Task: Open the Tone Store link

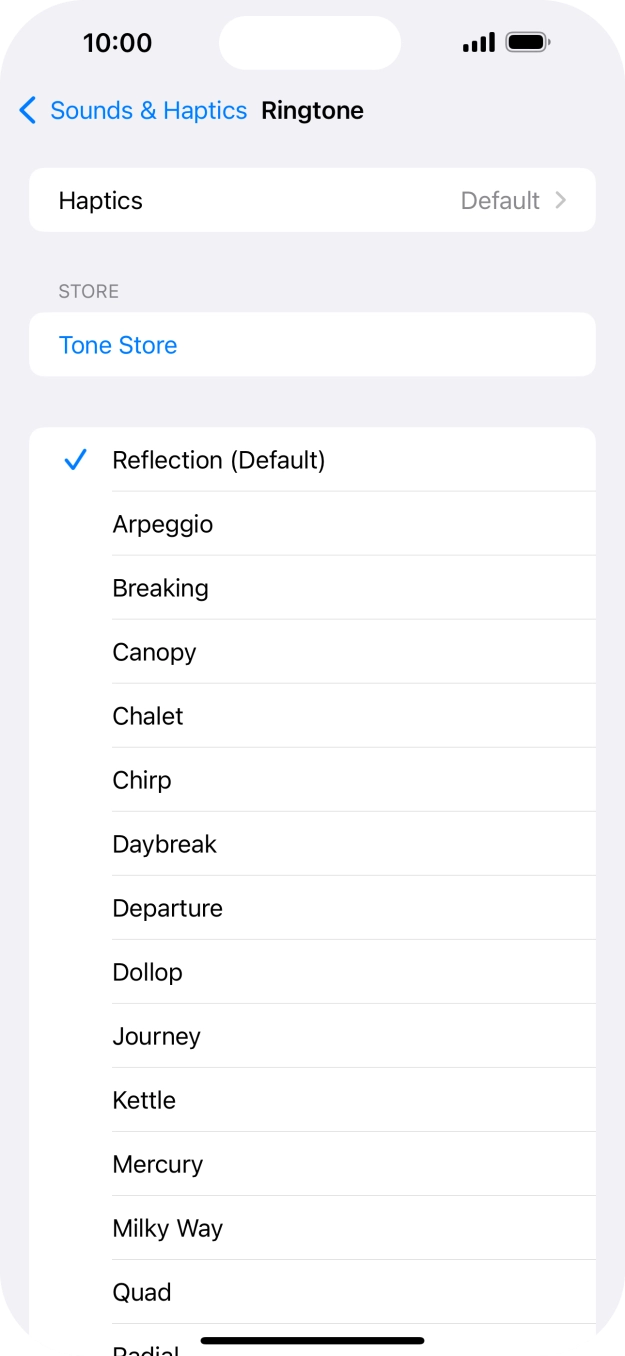Action: (118, 345)
